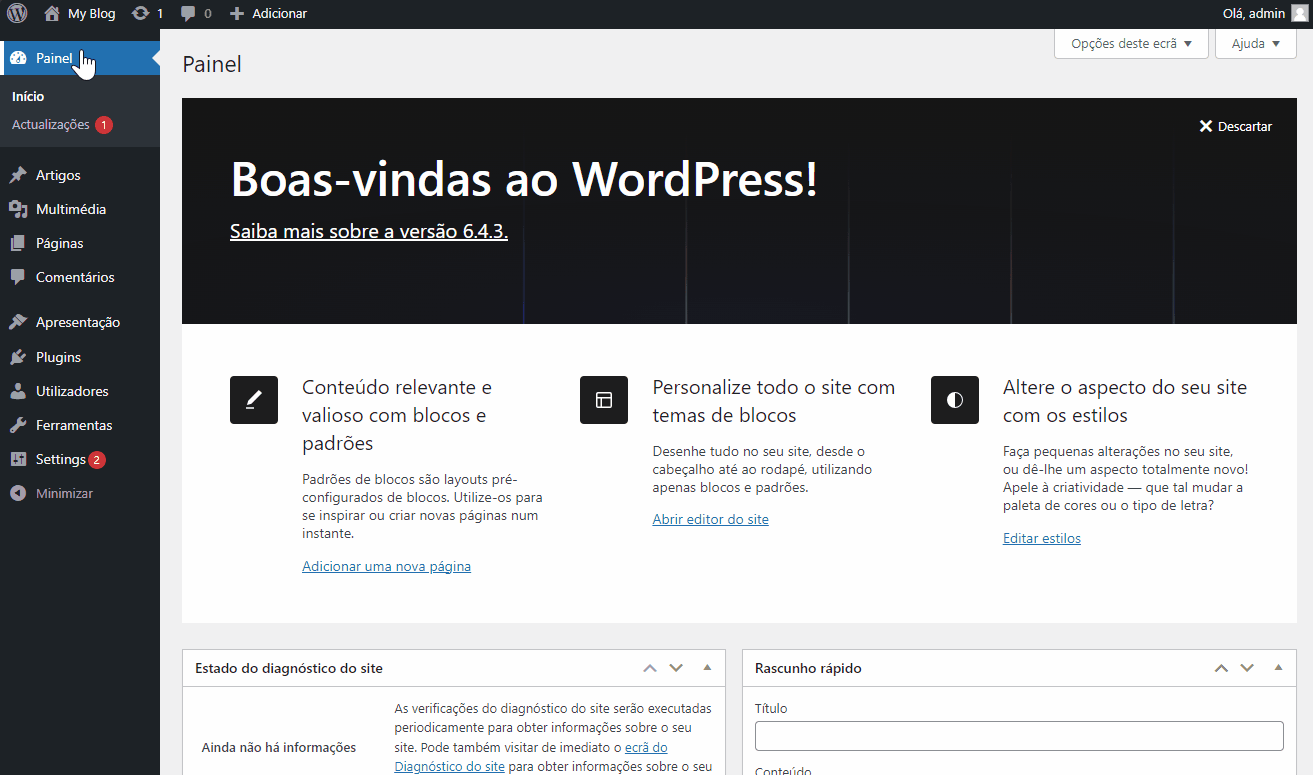Click the Artigos pushpin icon

pyautogui.click(x=18, y=175)
